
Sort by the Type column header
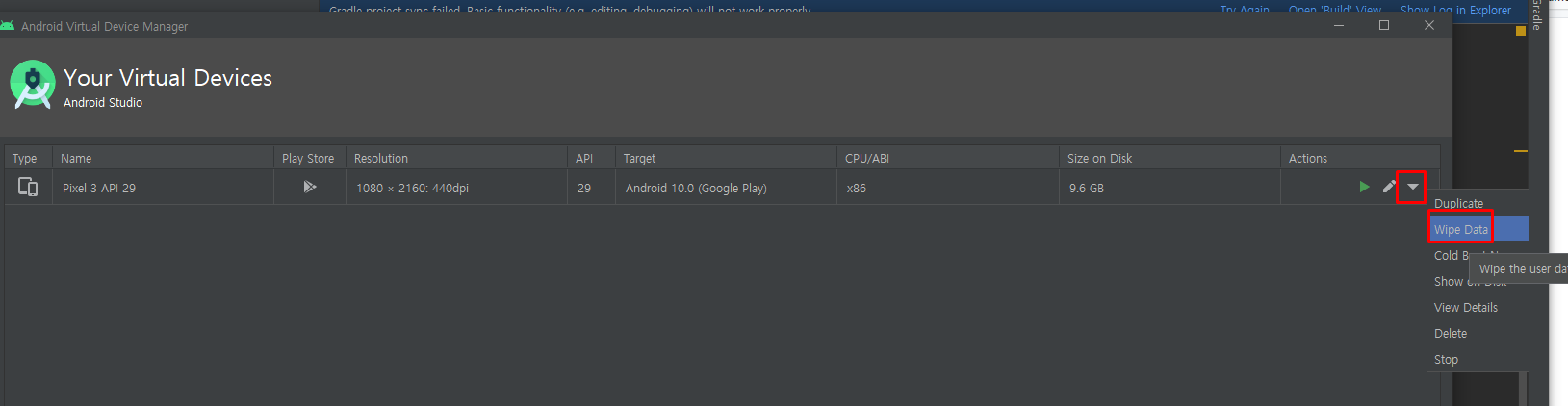pos(28,158)
